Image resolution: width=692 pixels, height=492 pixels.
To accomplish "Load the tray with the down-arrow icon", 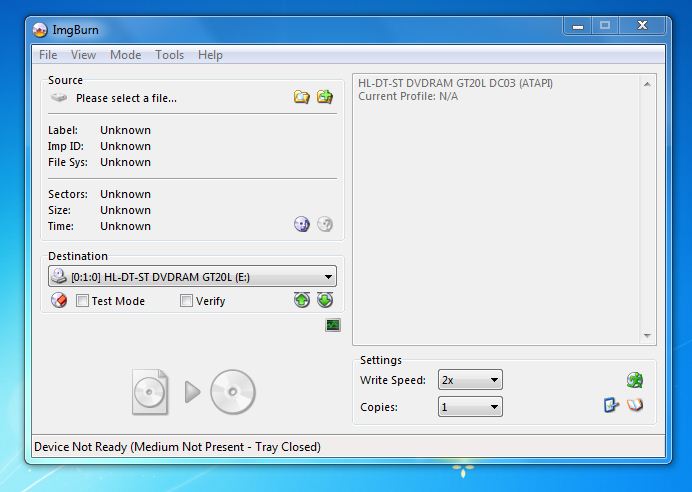I will pyautogui.click(x=325, y=300).
